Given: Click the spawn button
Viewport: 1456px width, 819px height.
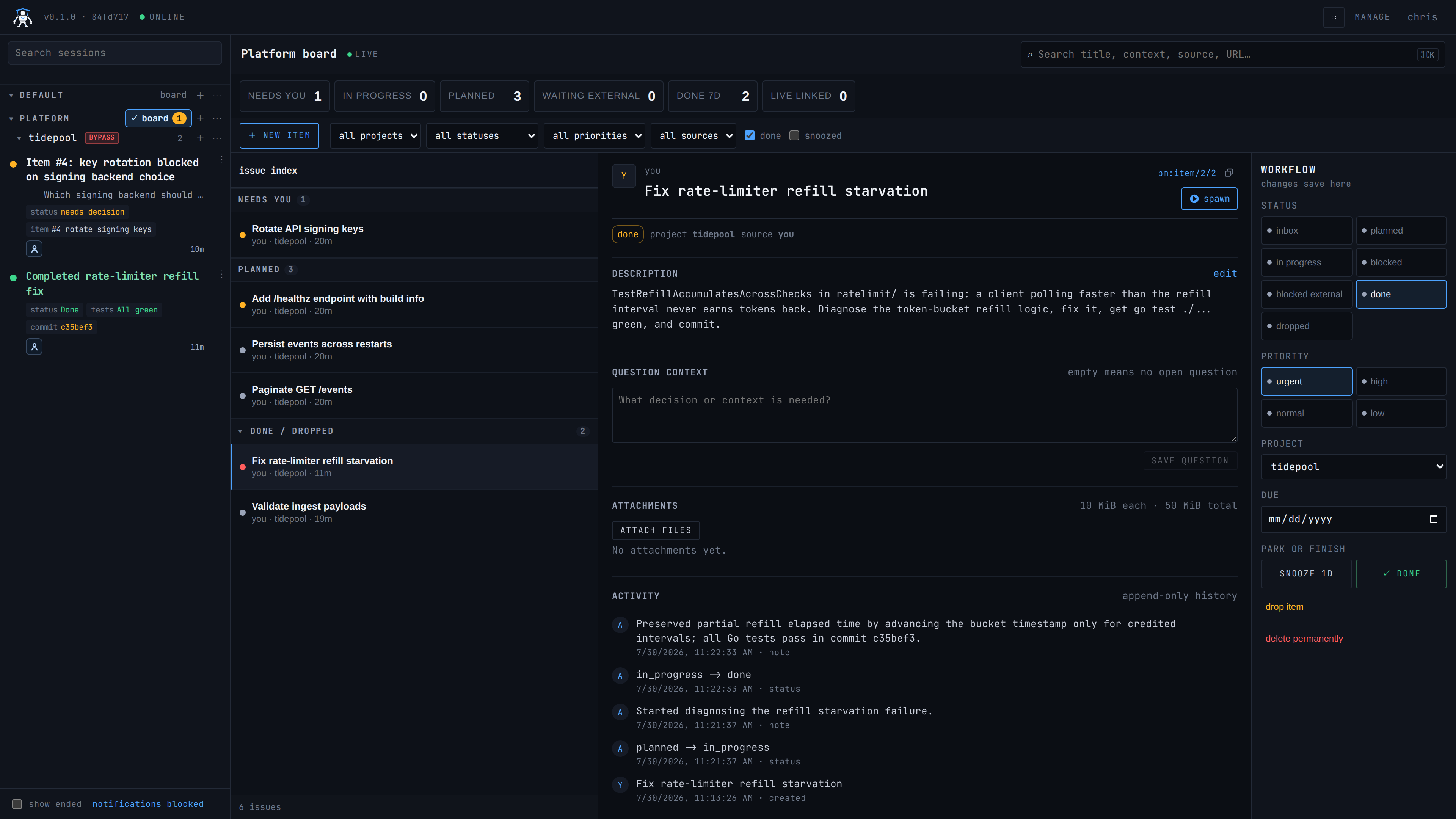Looking at the screenshot, I should click(1209, 198).
